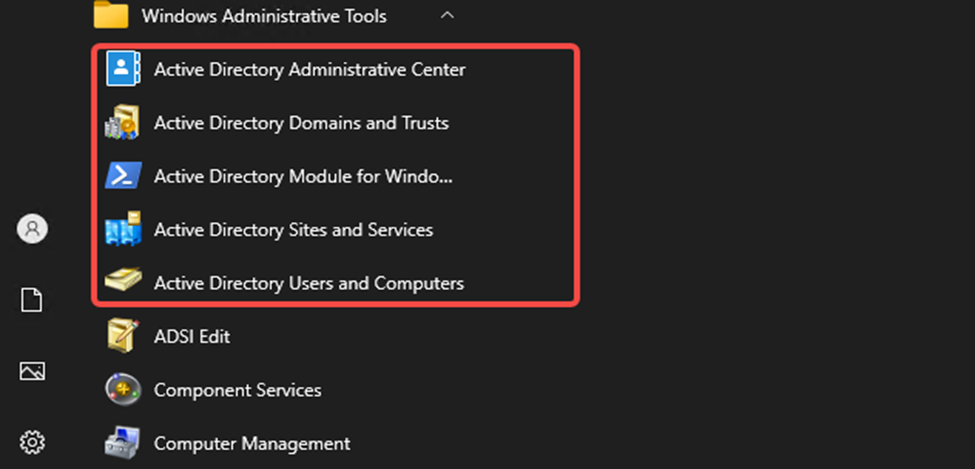Open Active Directory Administrative Center icon
The image size is (975, 469).
pyautogui.click(x=122, y=69)
